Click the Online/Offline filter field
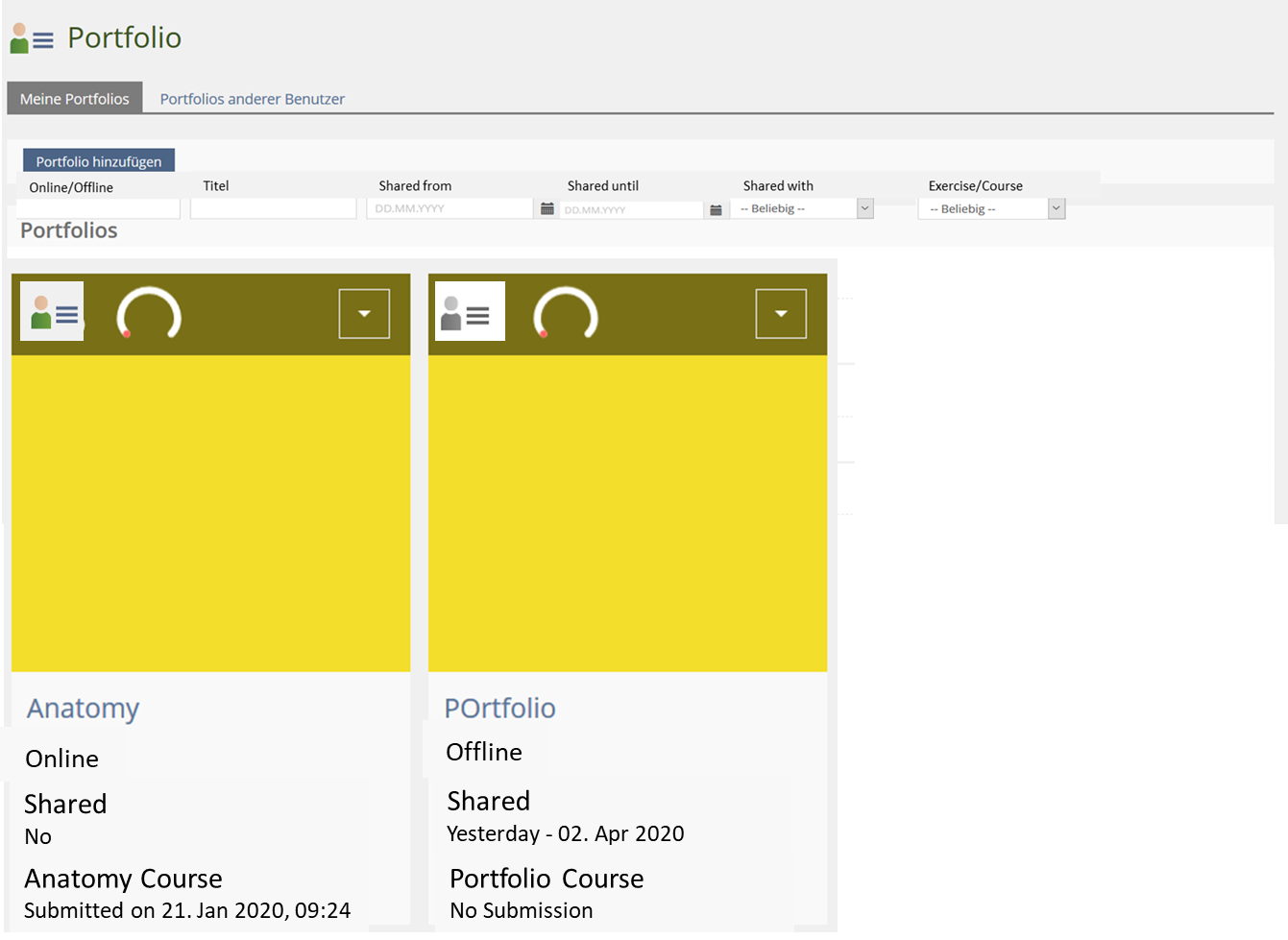 coord(99,208)
